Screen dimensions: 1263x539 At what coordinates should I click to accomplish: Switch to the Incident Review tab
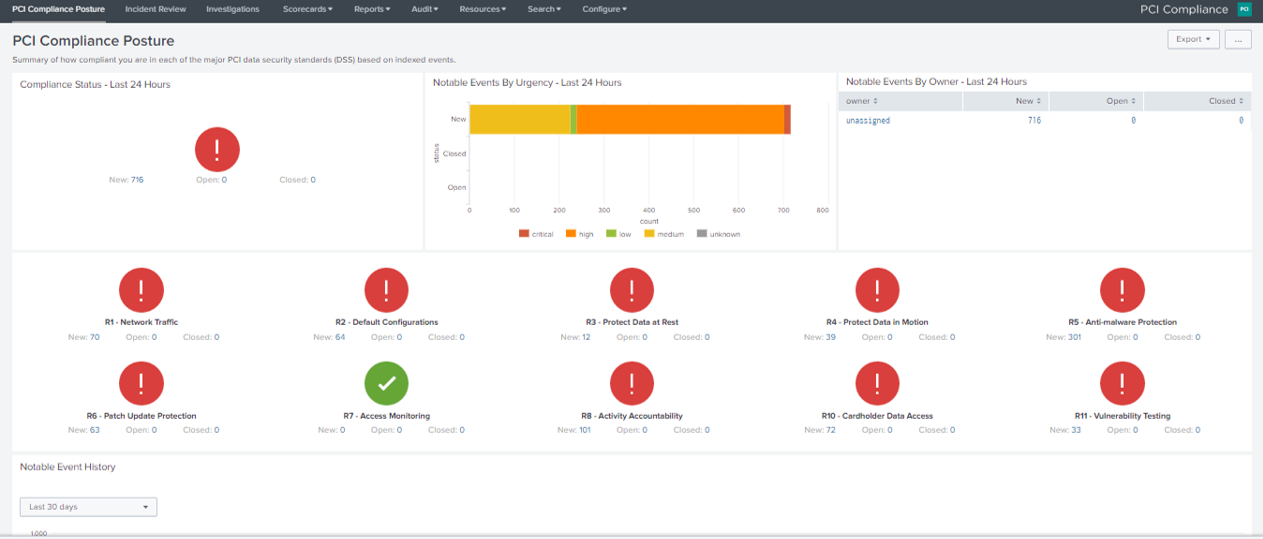tap(155, 9)
